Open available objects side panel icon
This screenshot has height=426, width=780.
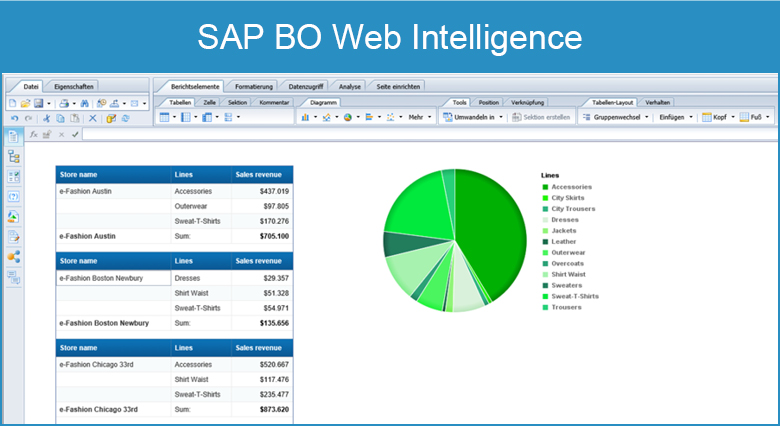click(x=13, y=216)
